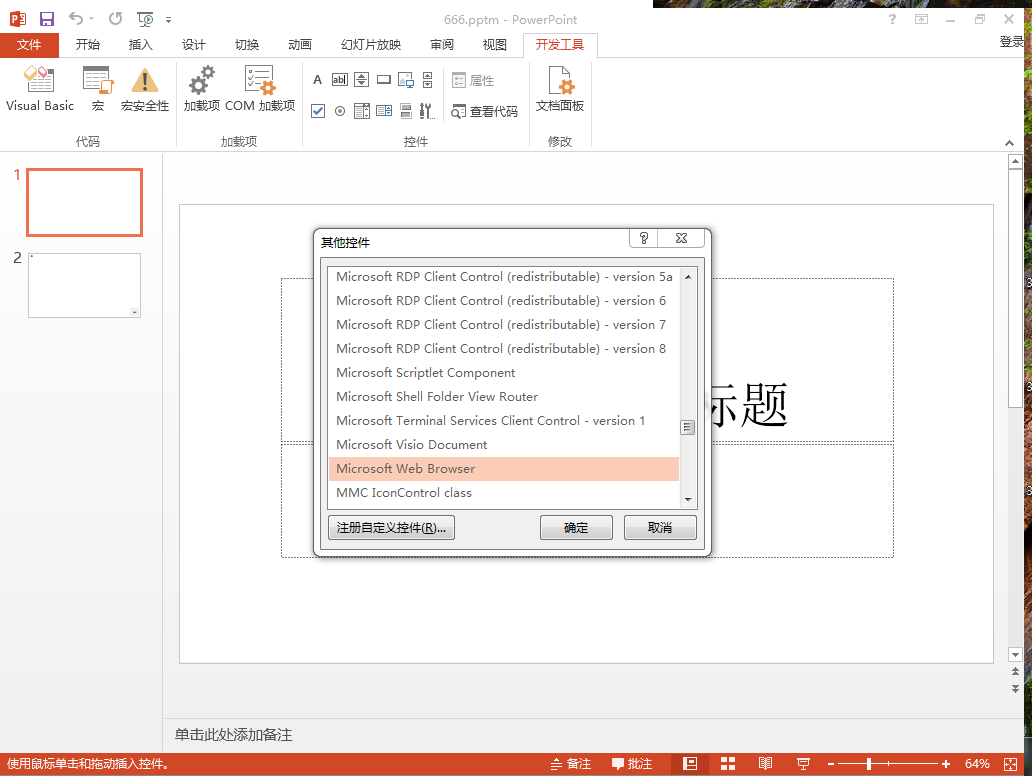The image size is (1032, 776).
Task: Click zoom out minus button
Action: (x=831, y=763)
